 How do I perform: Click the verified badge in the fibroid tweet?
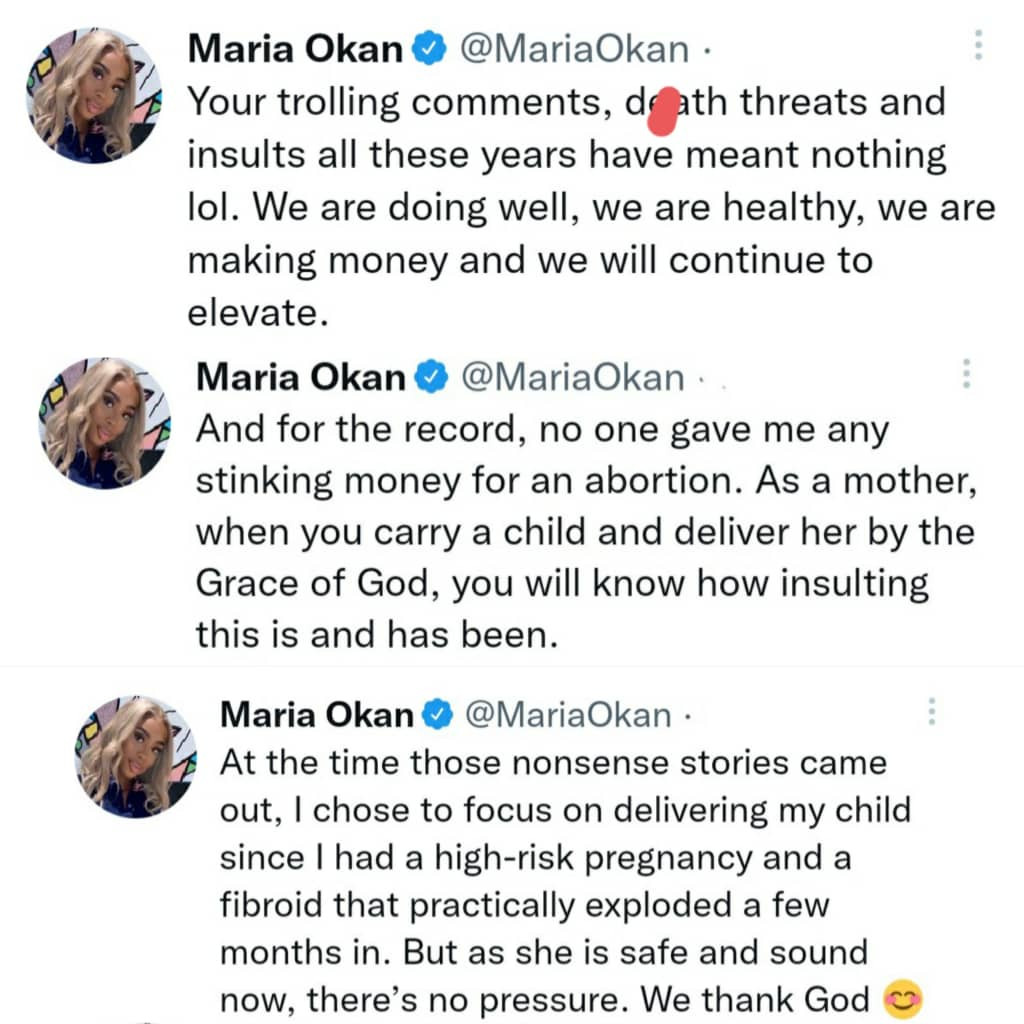[439, 714]
